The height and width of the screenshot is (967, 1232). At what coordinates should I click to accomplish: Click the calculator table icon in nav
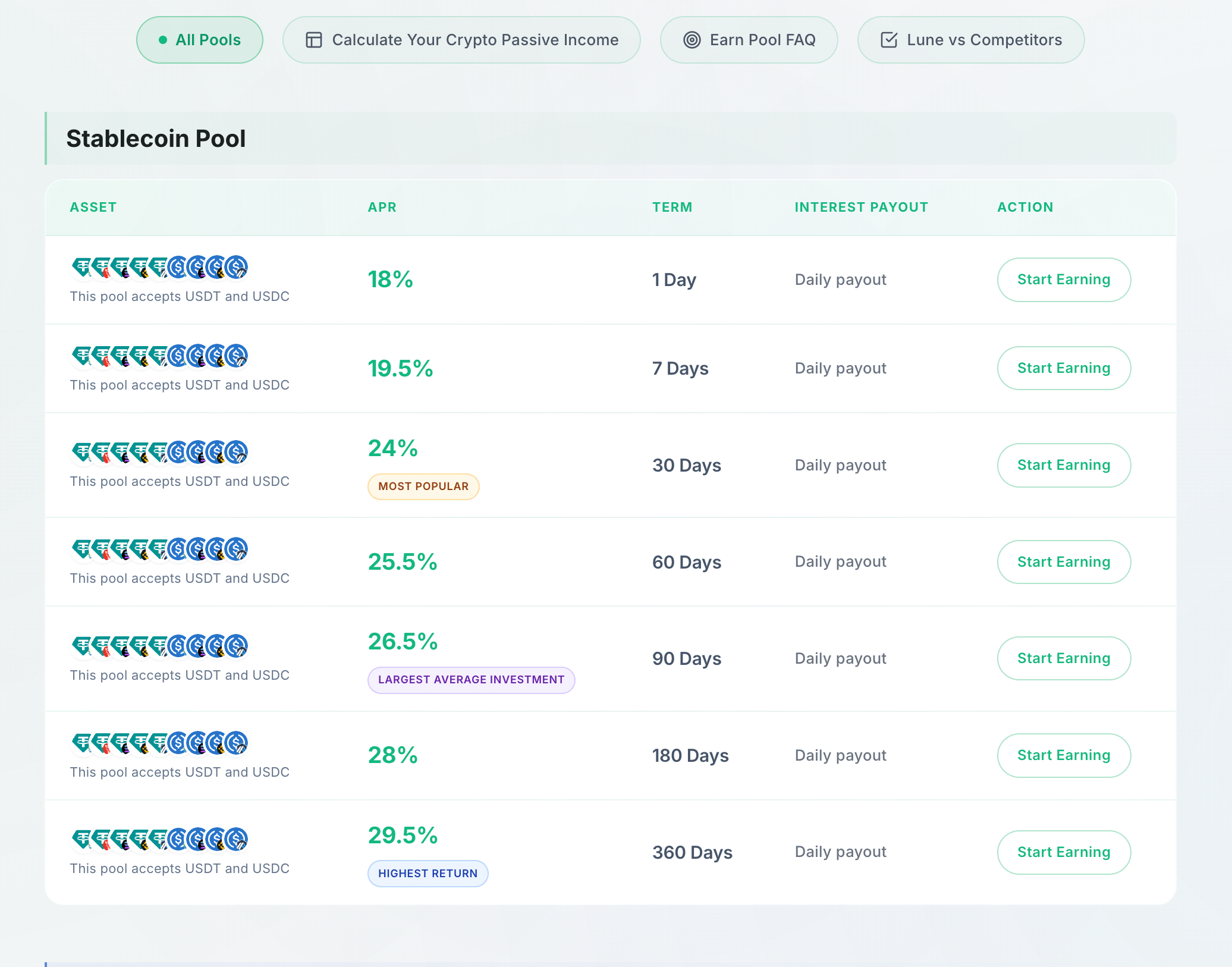coord(314,40)
